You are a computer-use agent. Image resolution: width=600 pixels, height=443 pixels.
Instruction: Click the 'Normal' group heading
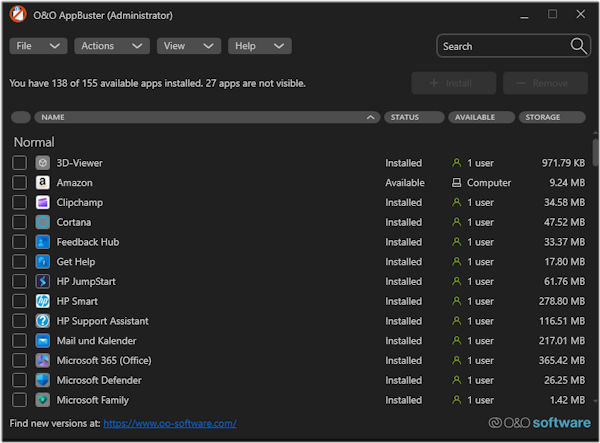pyautogui.click(x=34, y=142)
